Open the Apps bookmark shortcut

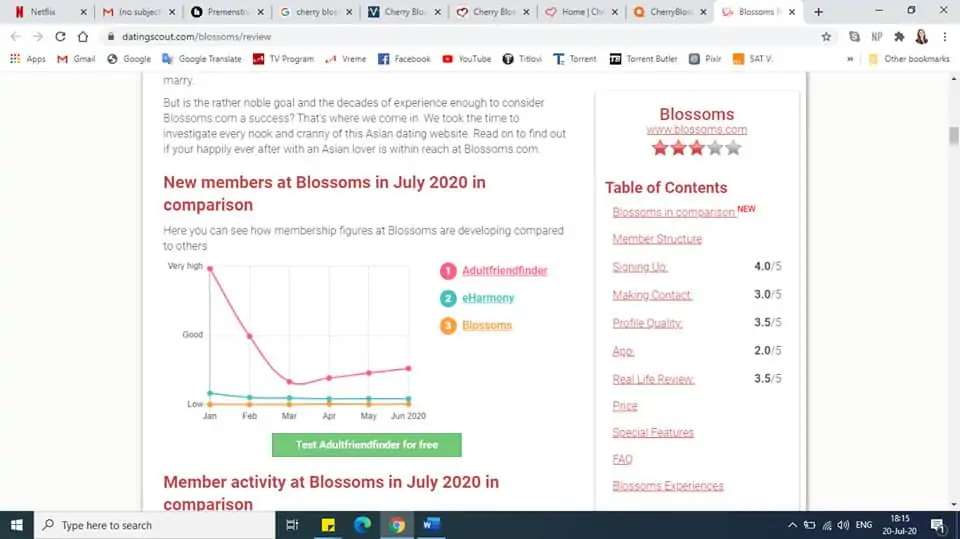(x=28, y=59)
